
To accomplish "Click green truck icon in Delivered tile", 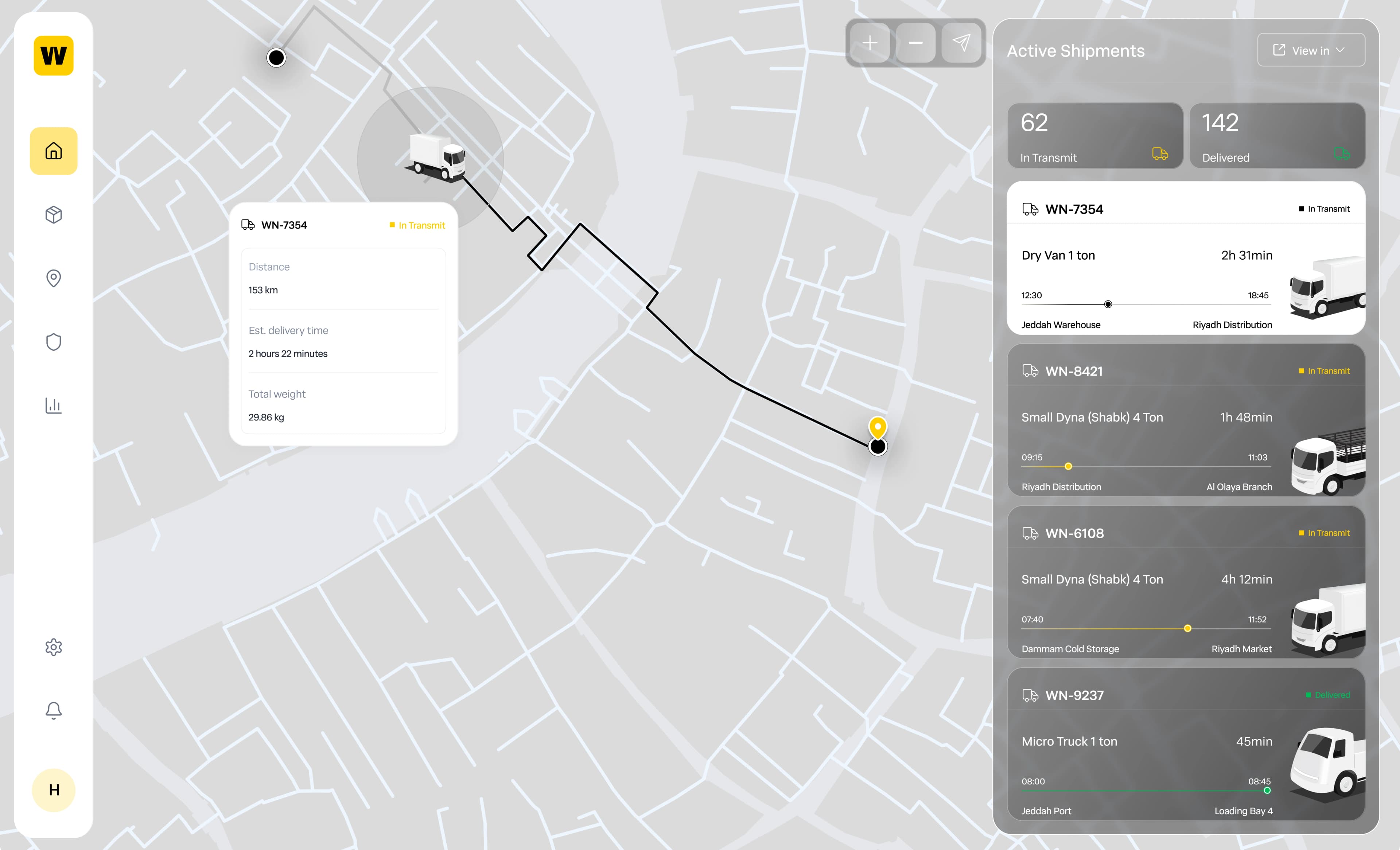I will pos(1341,154).
